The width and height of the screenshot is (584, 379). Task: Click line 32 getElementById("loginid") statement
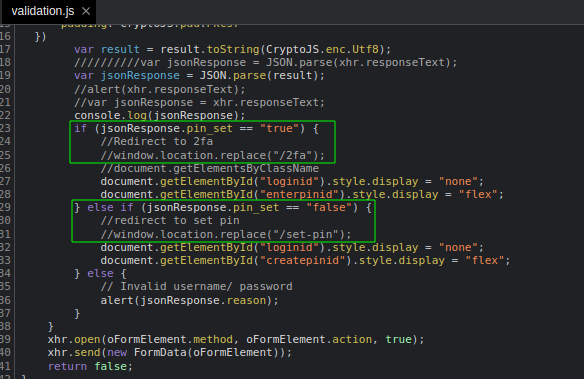pyautogui.click(x=292, y=247)
